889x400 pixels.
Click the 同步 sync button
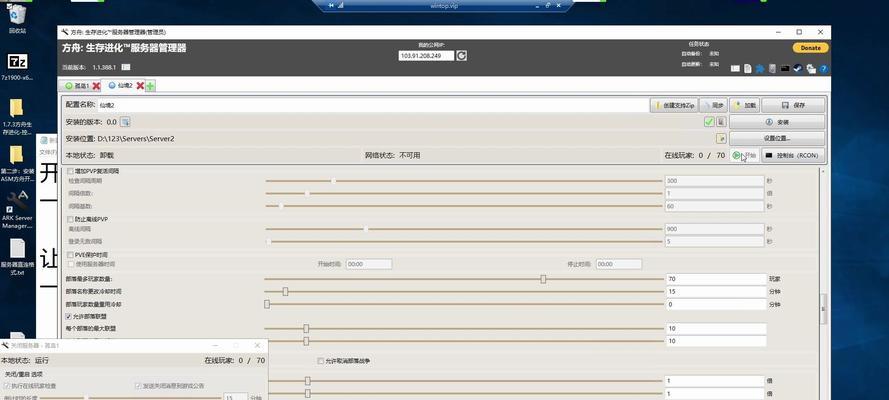coord(713,105)
